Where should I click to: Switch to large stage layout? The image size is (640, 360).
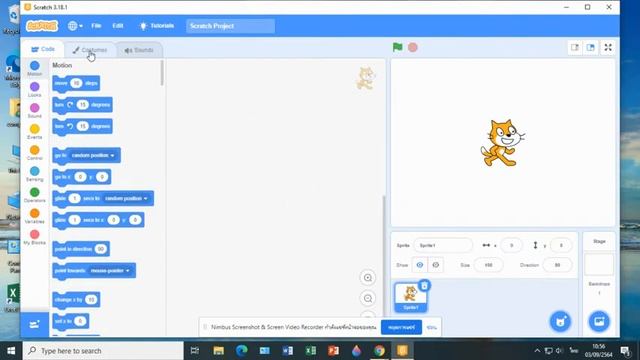[x=590, y=47]
